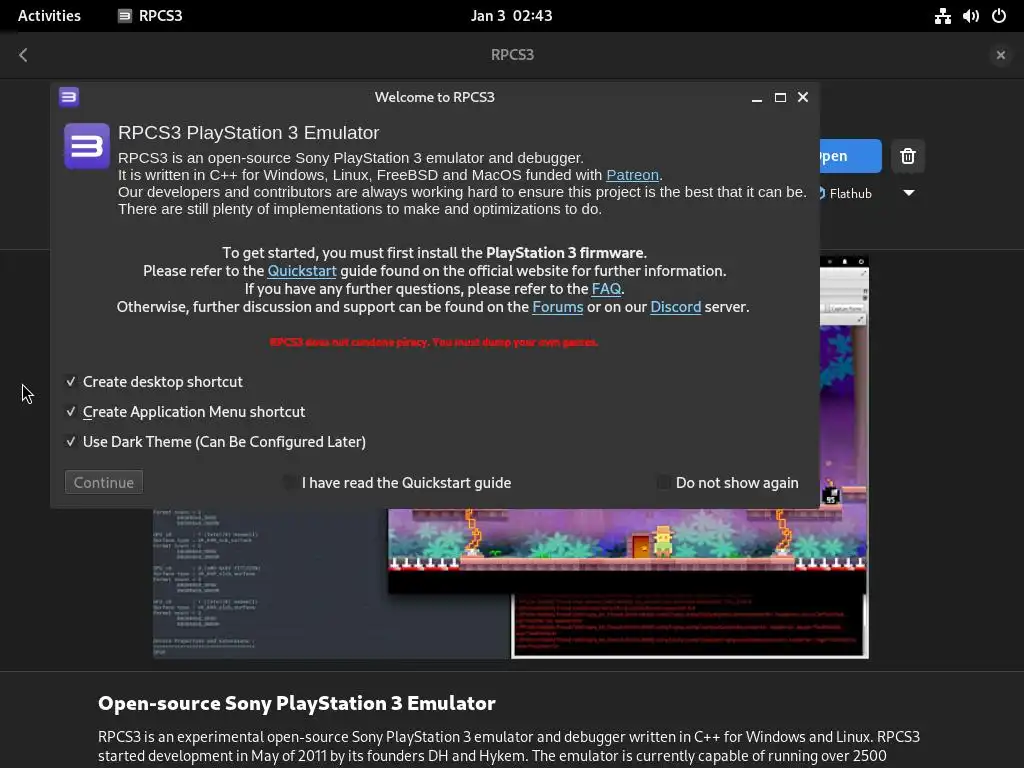Open the Activities overview
Screen dimensions: 1024x768
coord(49,16)
